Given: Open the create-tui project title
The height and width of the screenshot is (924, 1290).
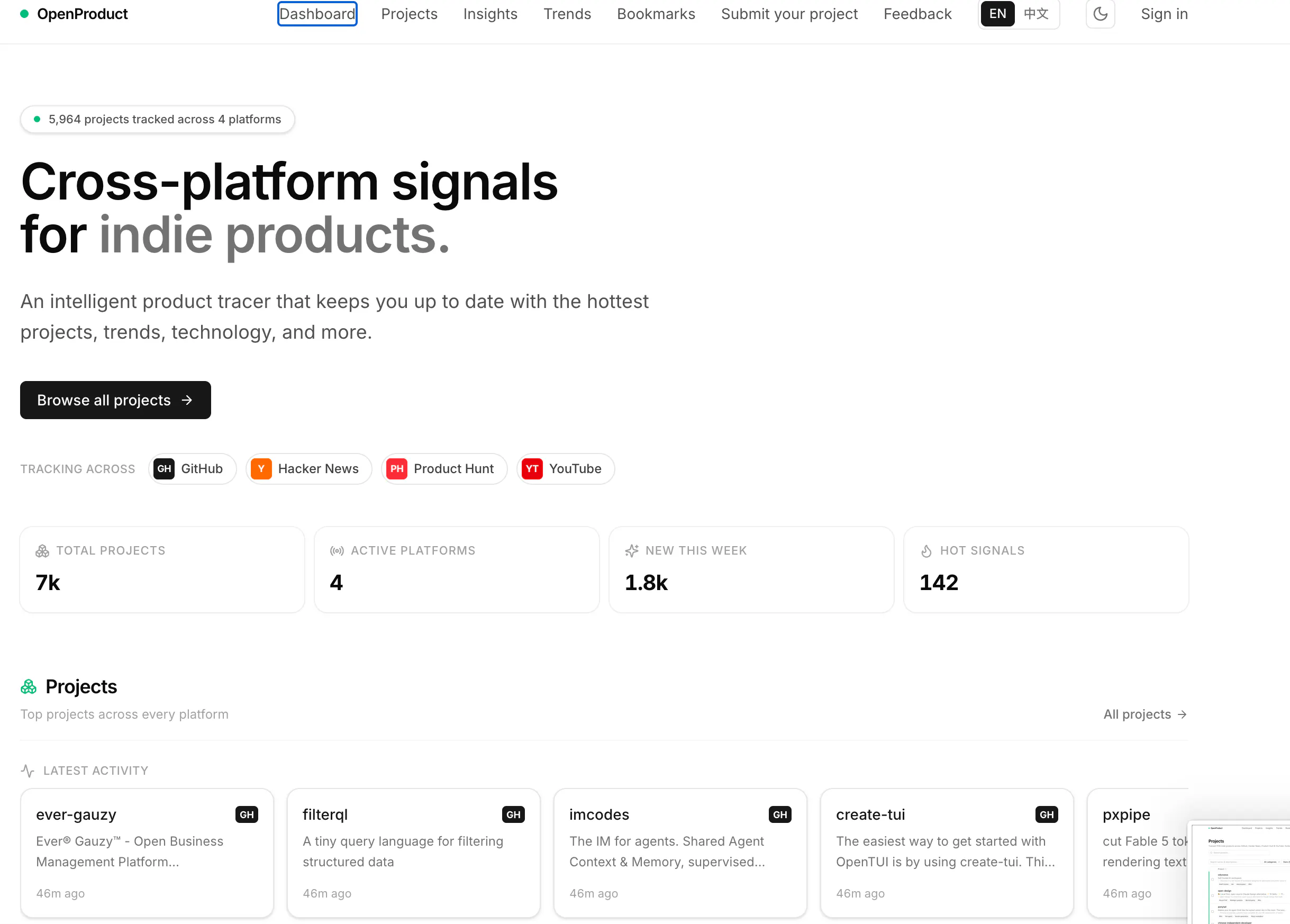Looking at the screenshot, I should pos(870,815).
